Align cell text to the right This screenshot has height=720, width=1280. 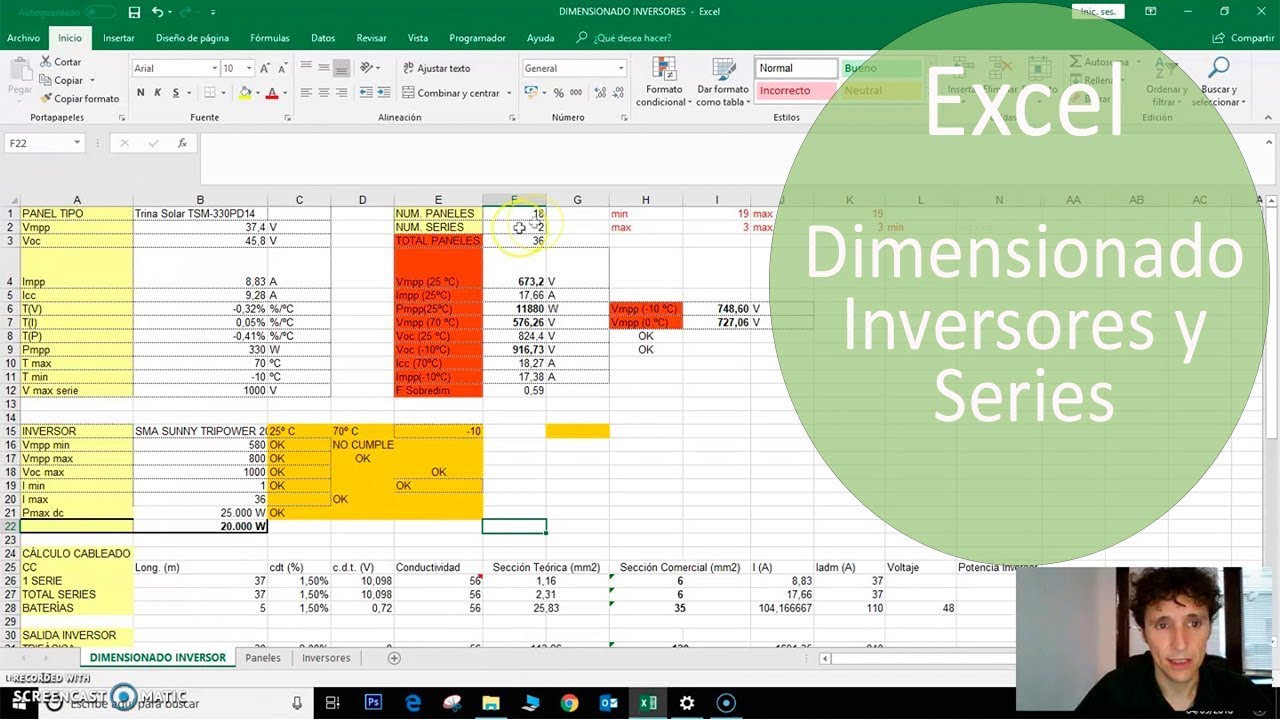pyautogui.click(x=342, y=93)
